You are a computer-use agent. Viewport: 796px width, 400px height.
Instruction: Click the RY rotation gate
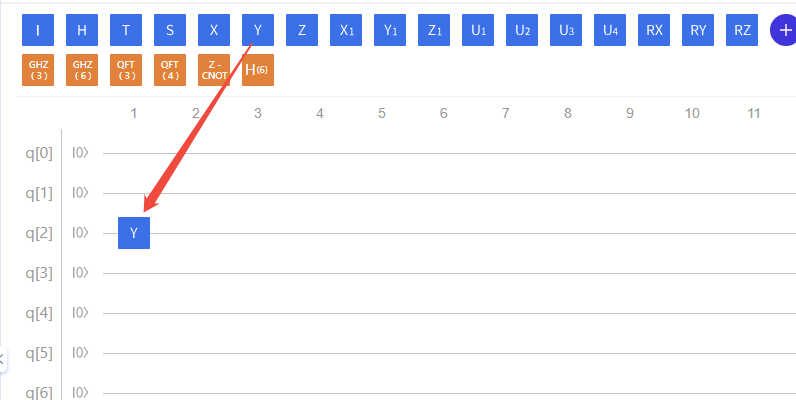[x=698, y=30]
